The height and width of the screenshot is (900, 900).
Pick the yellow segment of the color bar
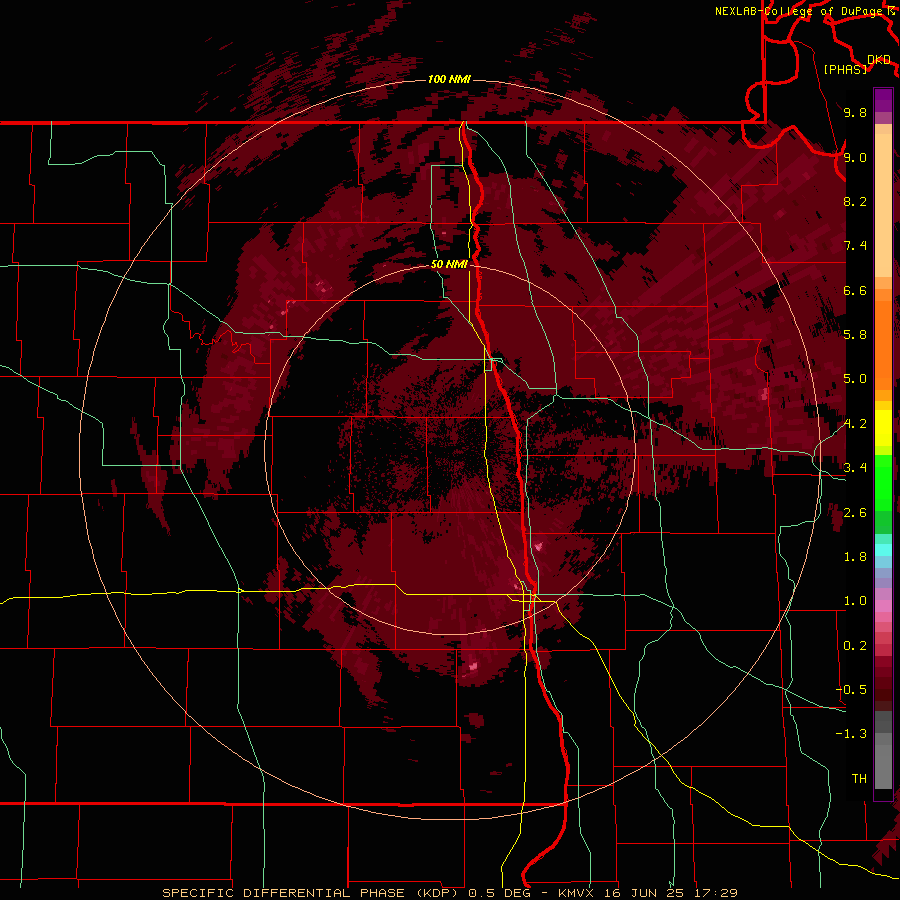pos(883,428)
